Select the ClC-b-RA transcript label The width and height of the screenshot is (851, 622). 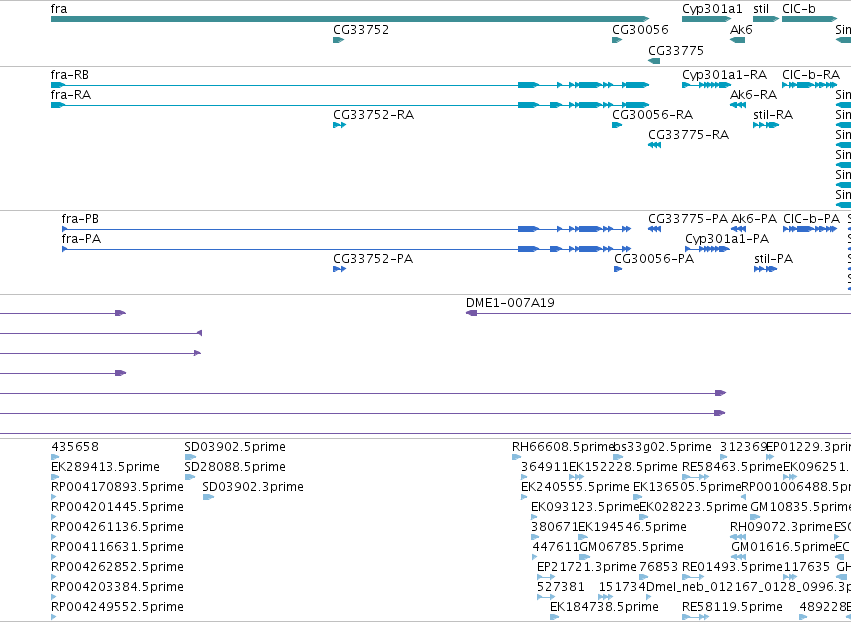811,75
